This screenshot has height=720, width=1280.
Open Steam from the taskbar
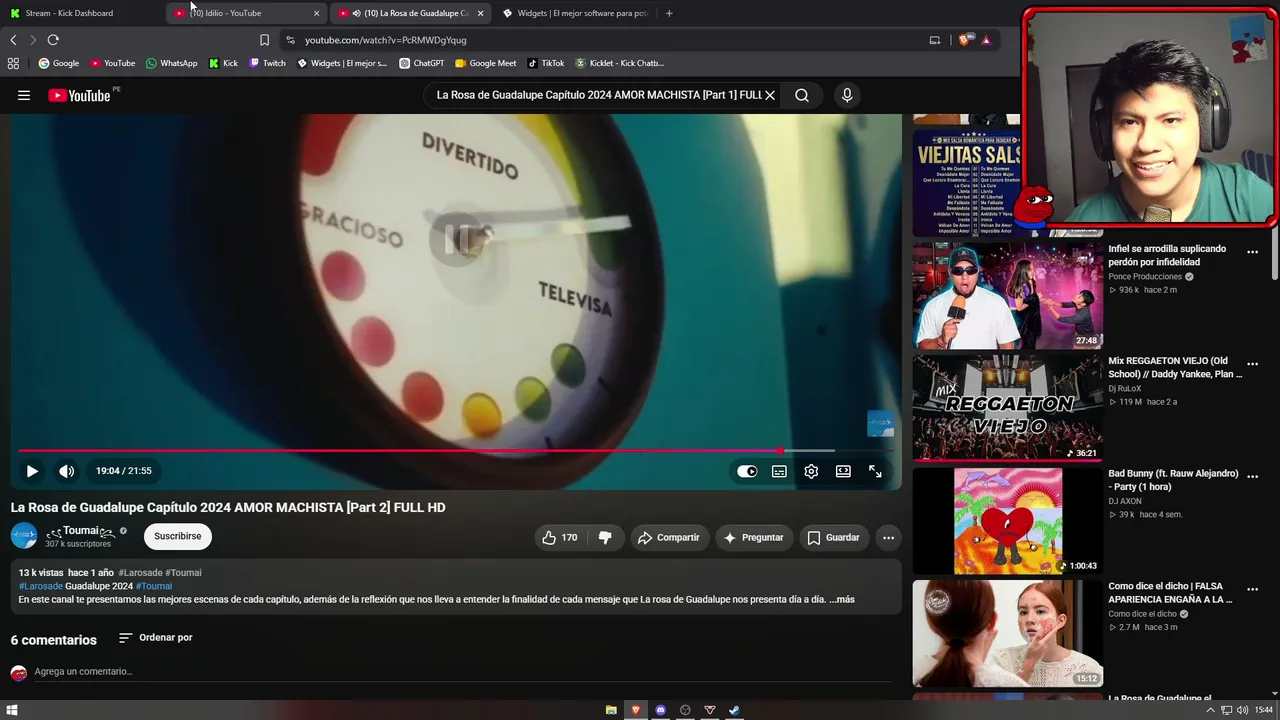click(734, 710)
